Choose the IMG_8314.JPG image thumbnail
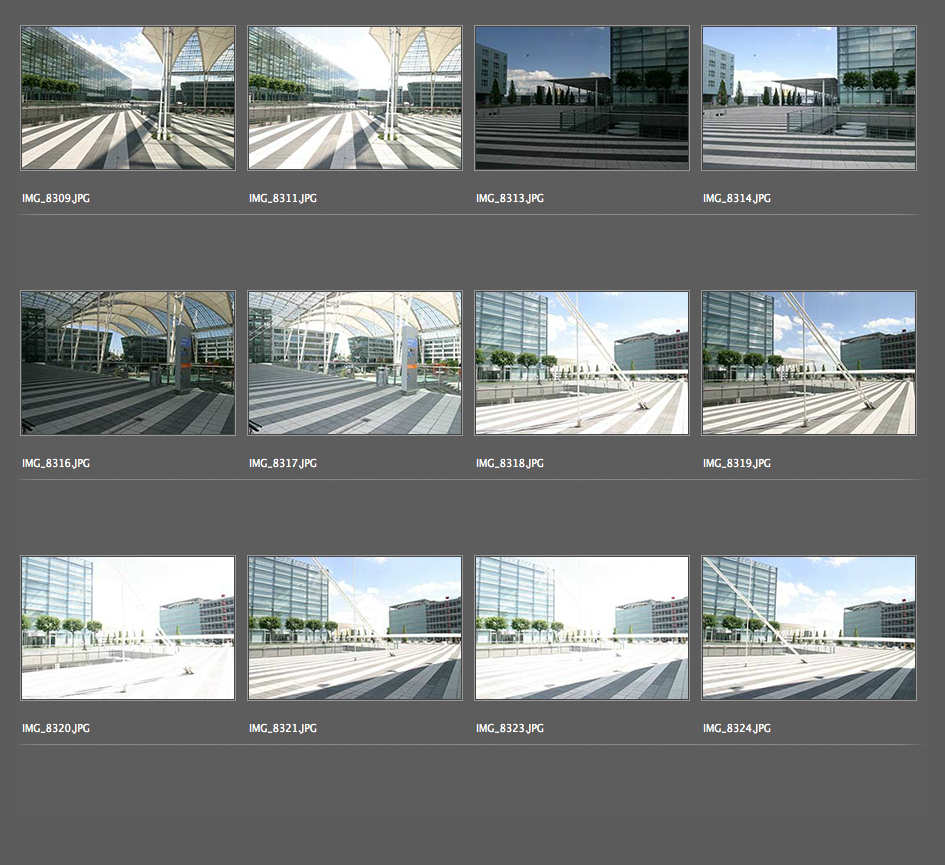This screenshot has width=945, height=865. [809, 98]
